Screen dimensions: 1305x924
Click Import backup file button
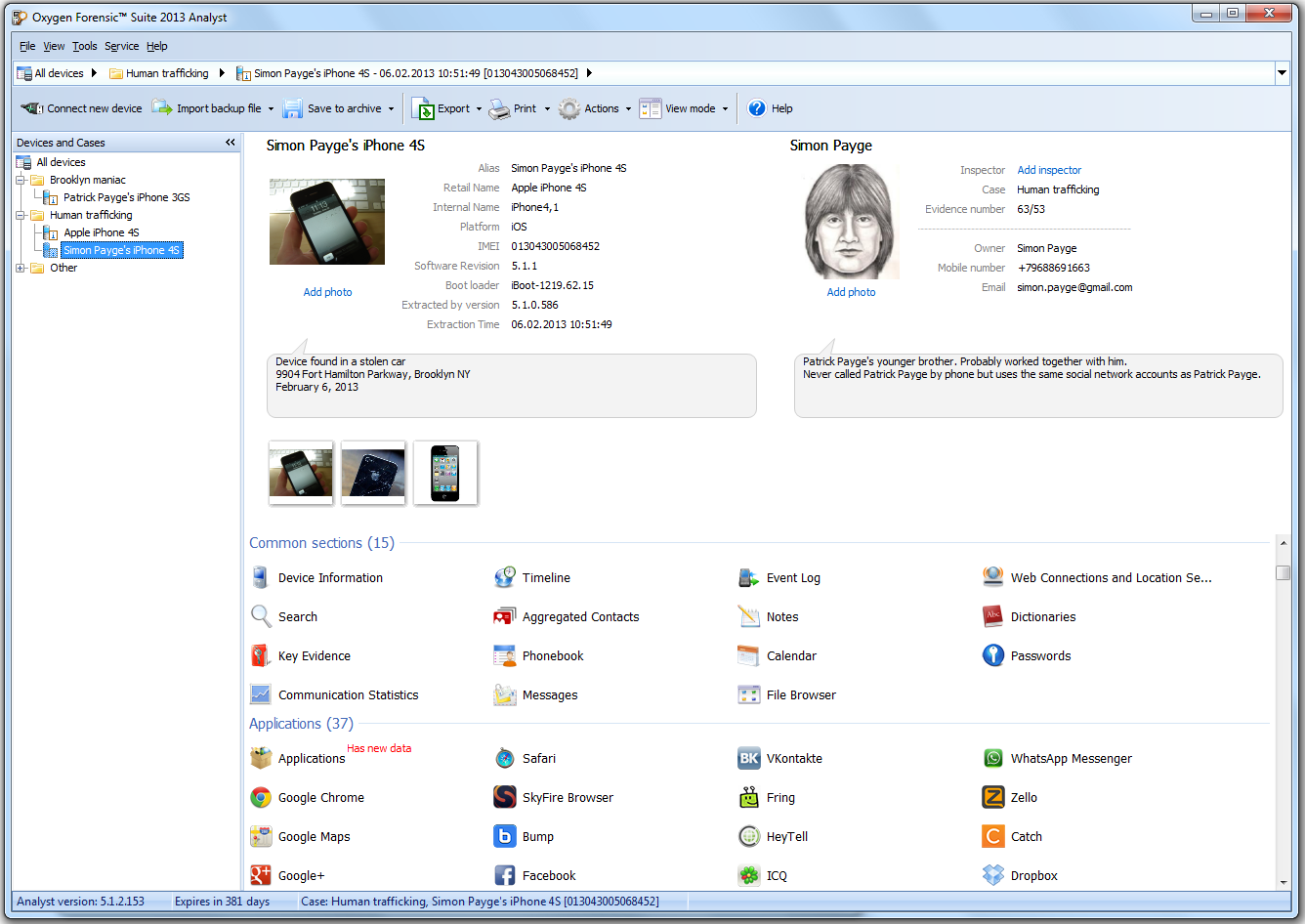click(x=207, y=108)
